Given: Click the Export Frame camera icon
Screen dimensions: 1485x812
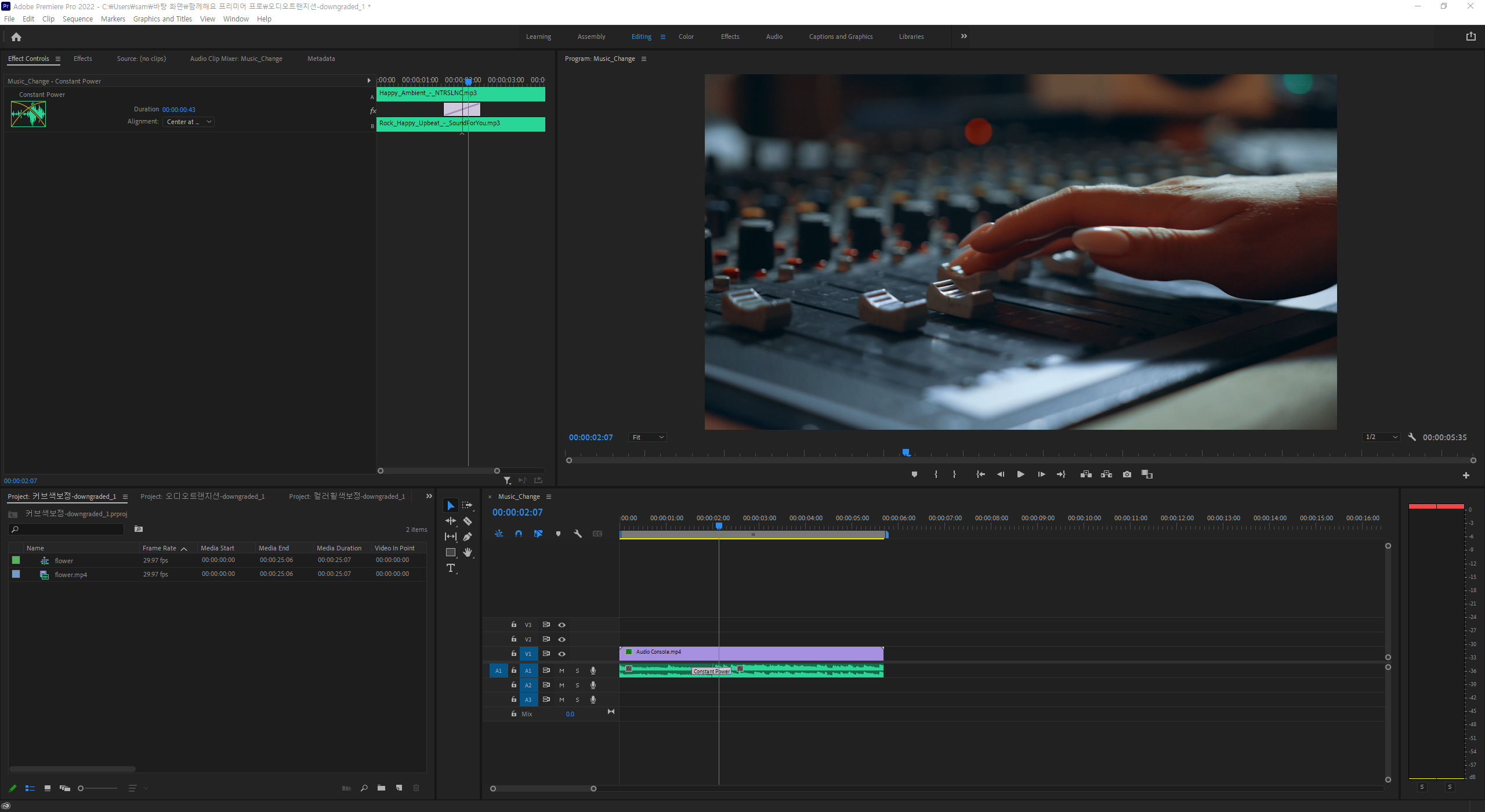Looking at the screenshot, I should (1127, 474).
